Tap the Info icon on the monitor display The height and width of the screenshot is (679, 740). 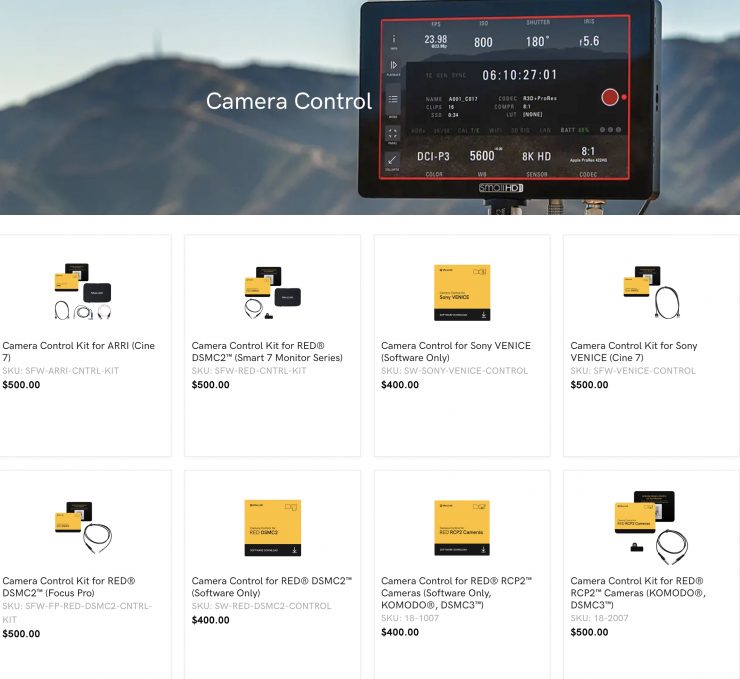(x=394, y=39)
